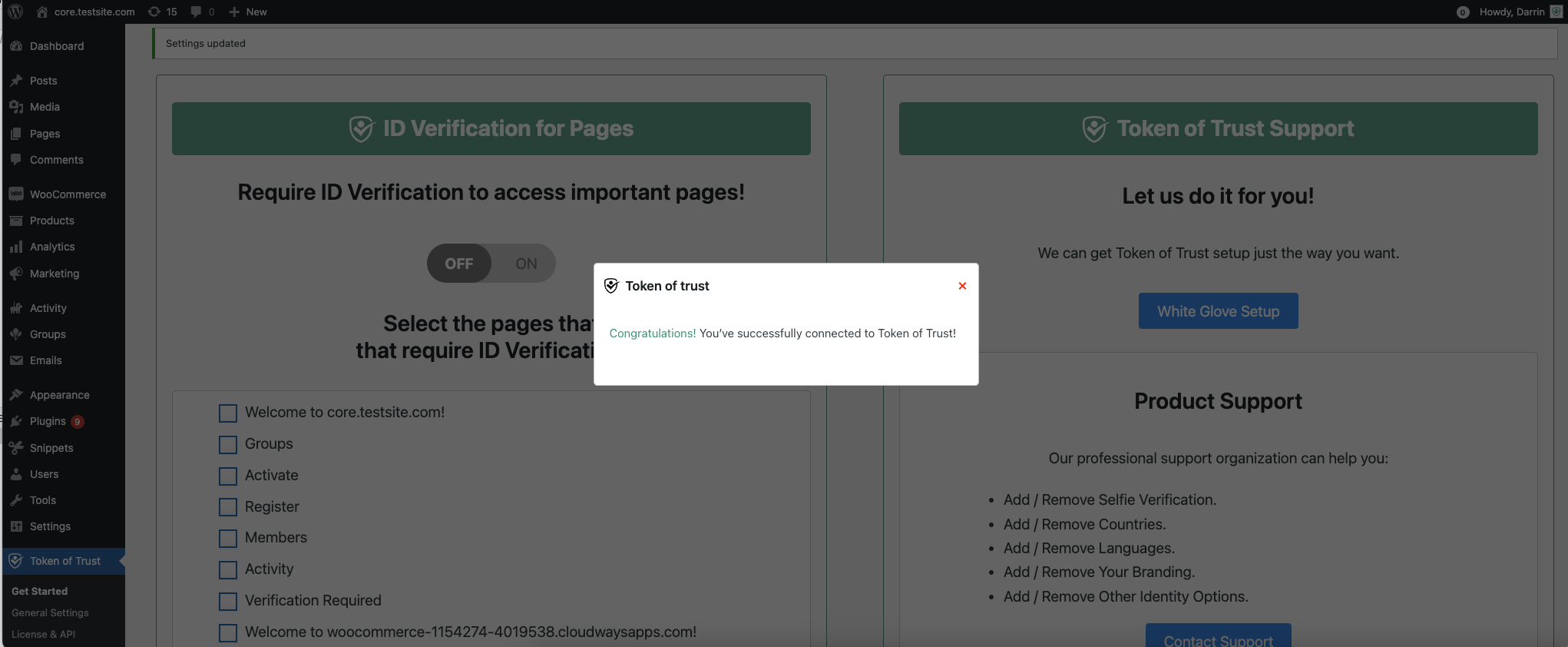Open General Settings submenu item

point(50,612)
